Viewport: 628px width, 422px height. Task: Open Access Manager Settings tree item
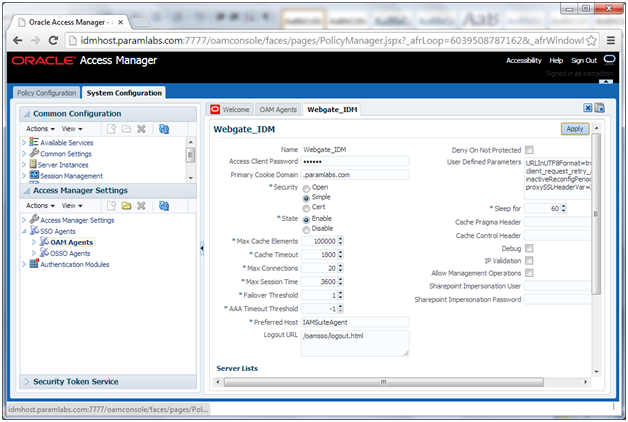[x=77, y=220]
